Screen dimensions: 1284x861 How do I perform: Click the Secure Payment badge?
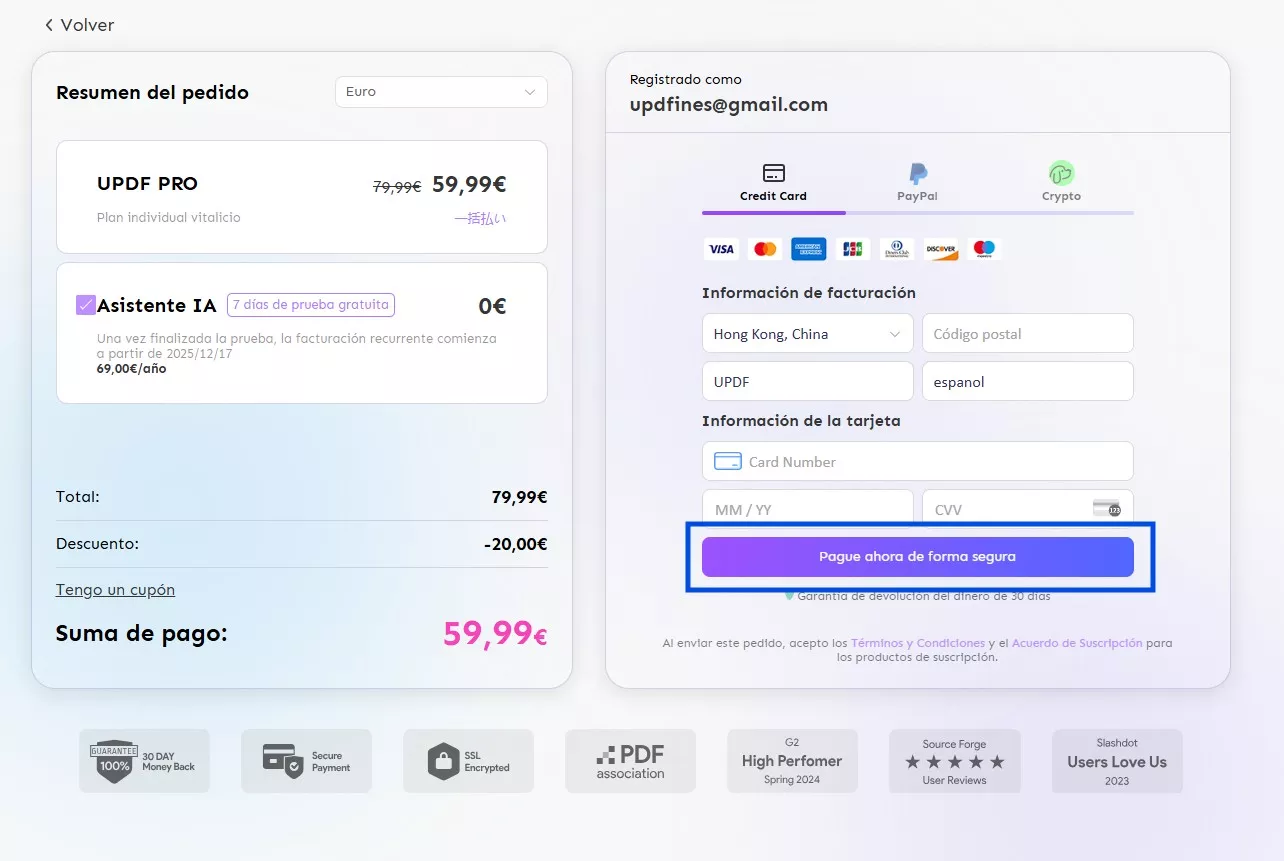307,761
